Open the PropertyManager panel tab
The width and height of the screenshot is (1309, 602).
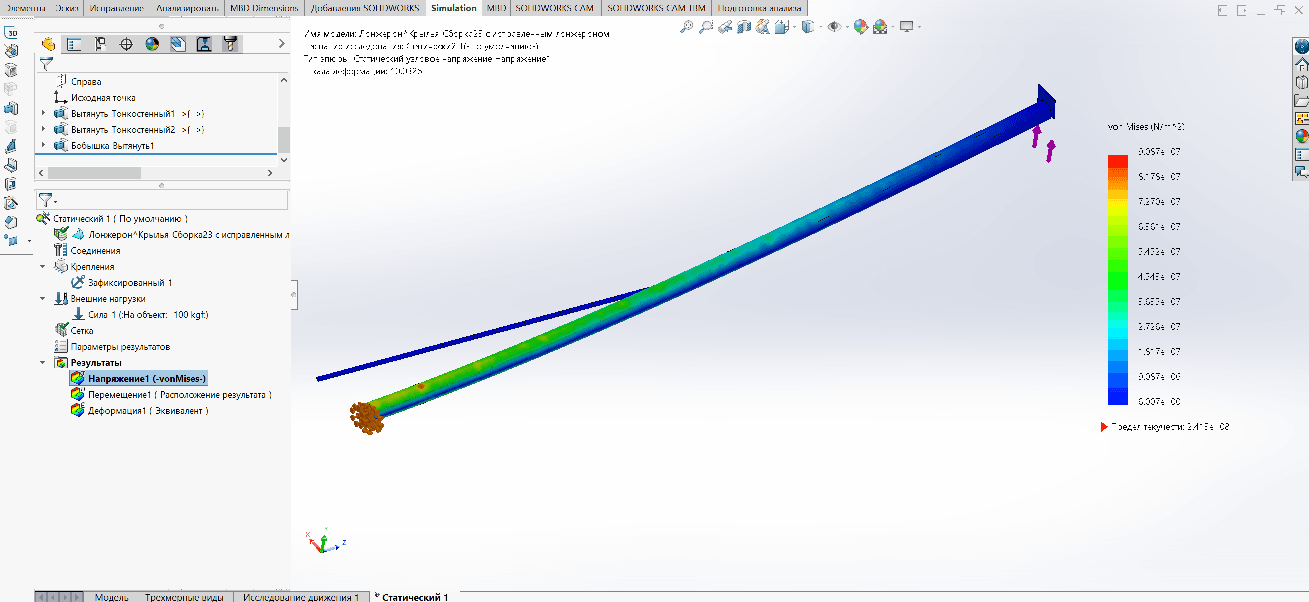pos(74,44)
